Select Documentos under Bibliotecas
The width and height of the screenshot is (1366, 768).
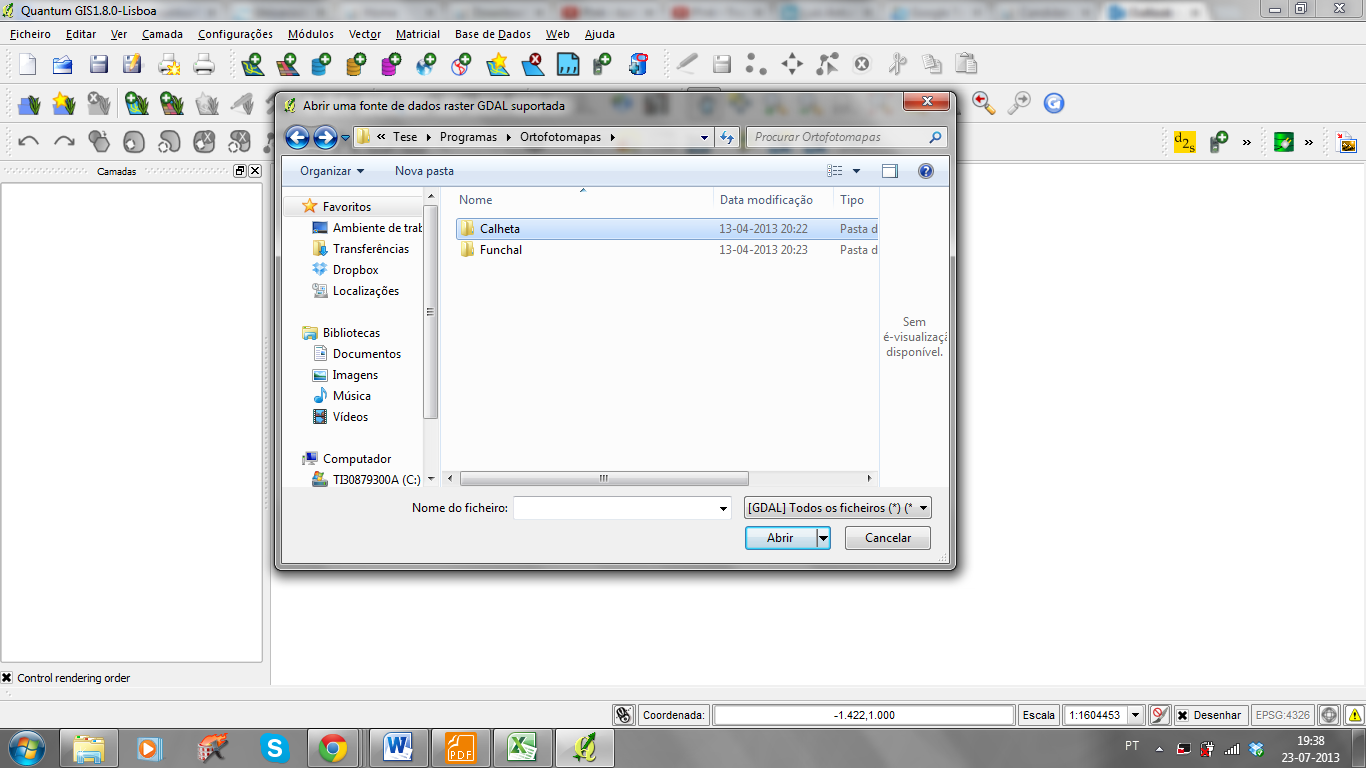(367, 354)
